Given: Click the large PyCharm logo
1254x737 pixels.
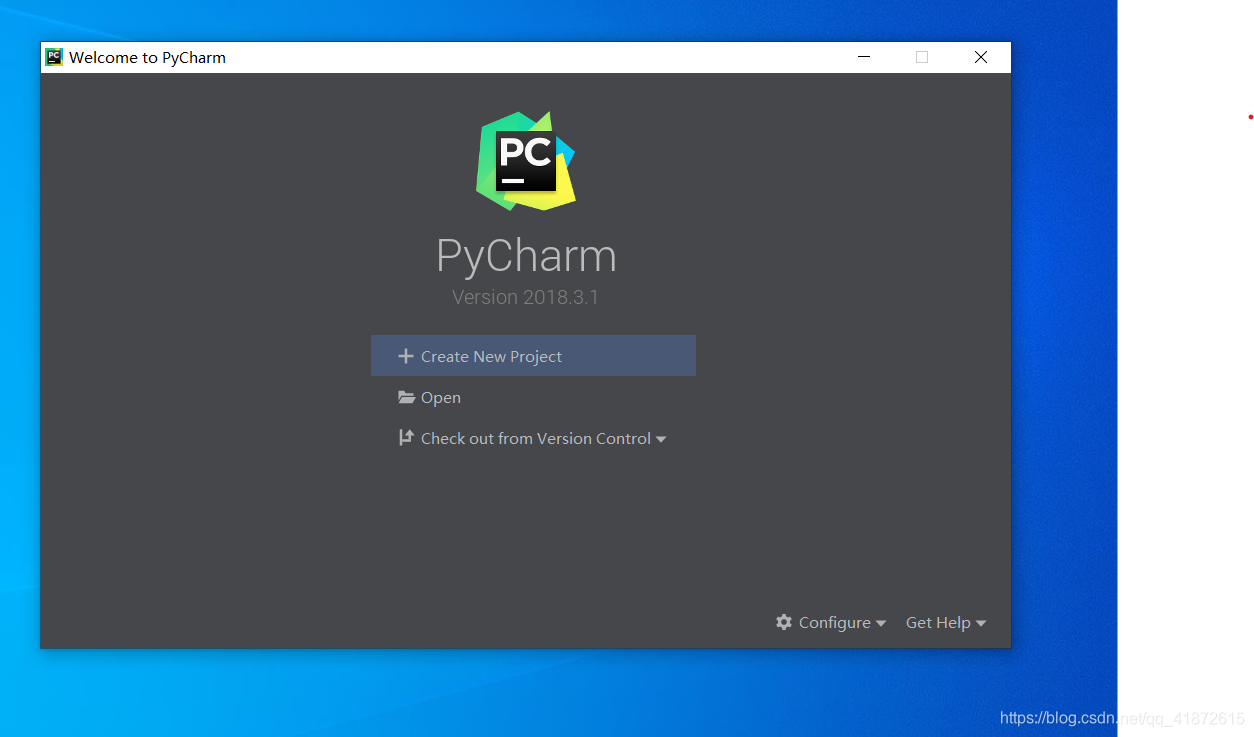Looking at the screenshot, I should tap(526, 161).
